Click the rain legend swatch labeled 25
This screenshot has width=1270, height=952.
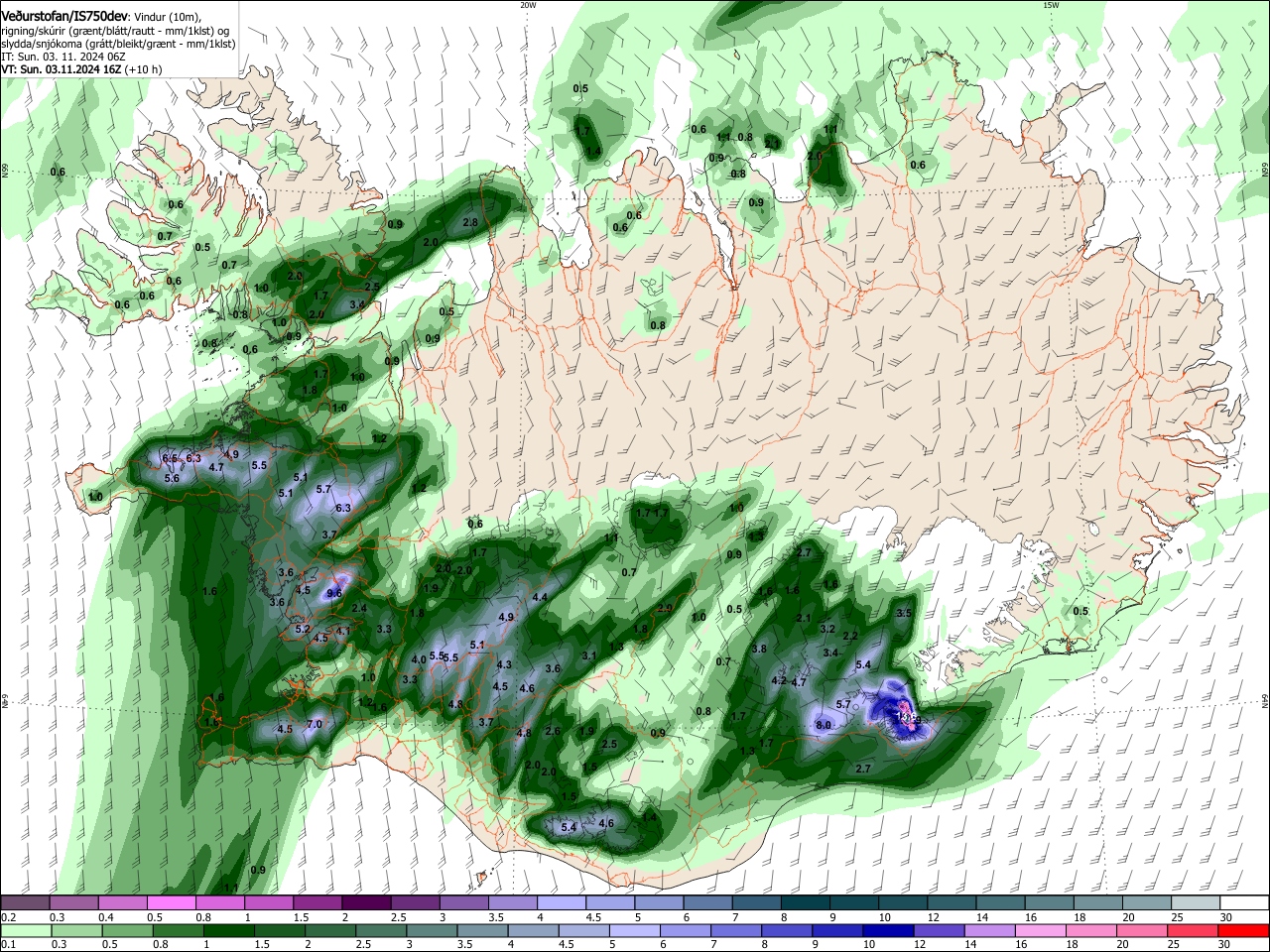tap(1193, 930)
